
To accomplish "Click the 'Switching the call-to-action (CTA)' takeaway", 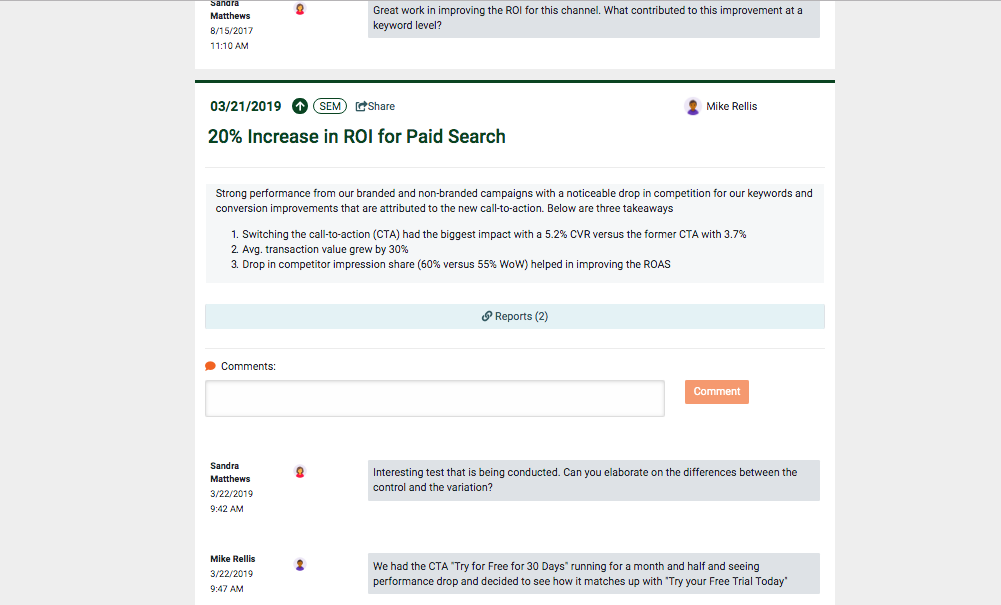I will pos(494,234).
